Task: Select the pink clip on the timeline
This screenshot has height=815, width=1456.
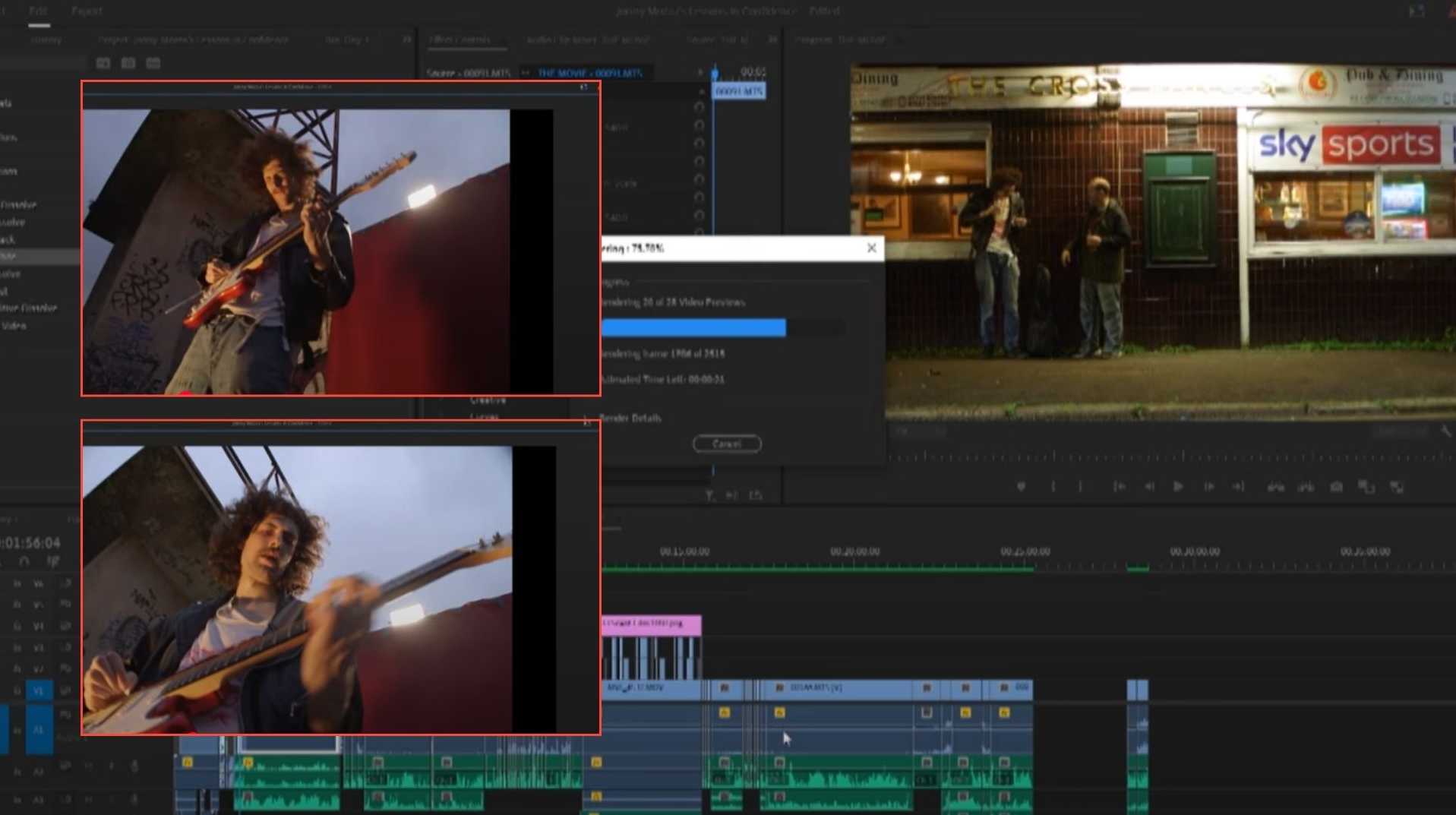Action: pyautogui.click(x=651, y=624)
